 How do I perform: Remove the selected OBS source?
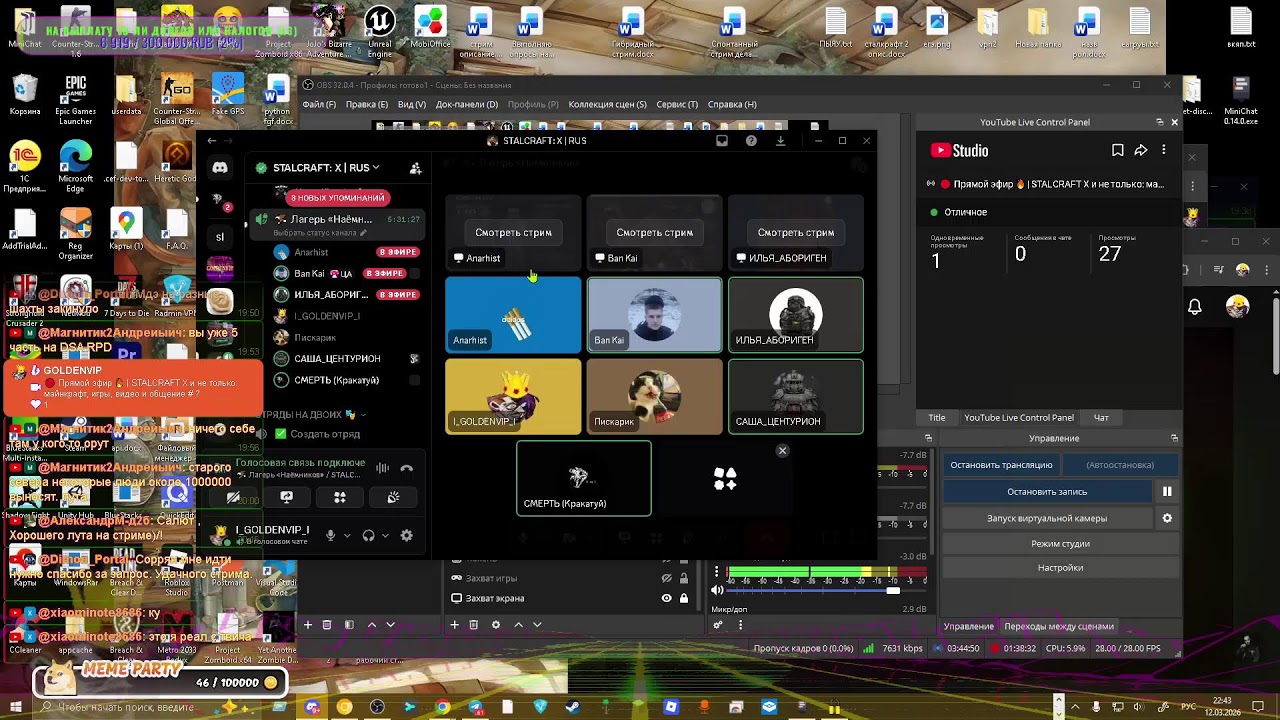(x=474, y=625)
